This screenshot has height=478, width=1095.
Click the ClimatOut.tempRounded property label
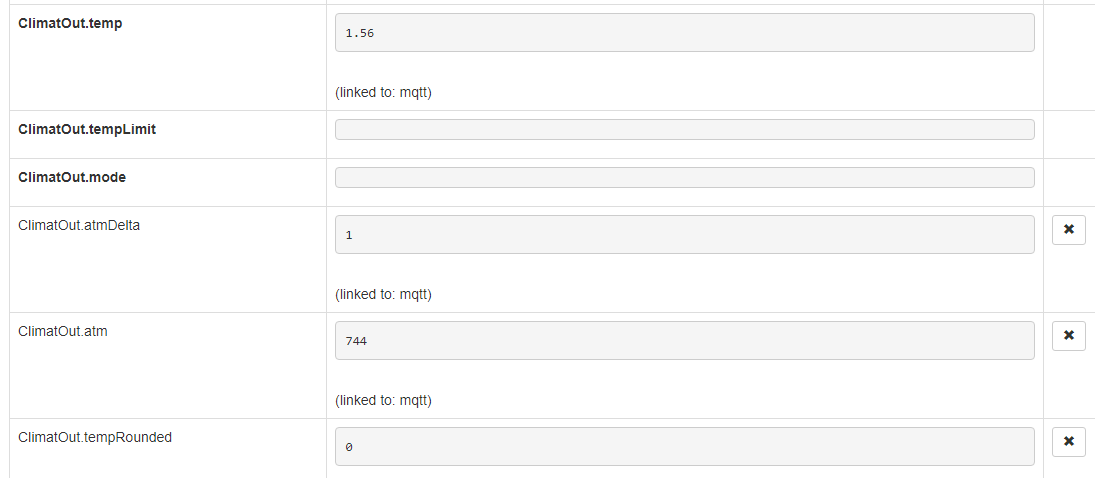click(95, 437)
